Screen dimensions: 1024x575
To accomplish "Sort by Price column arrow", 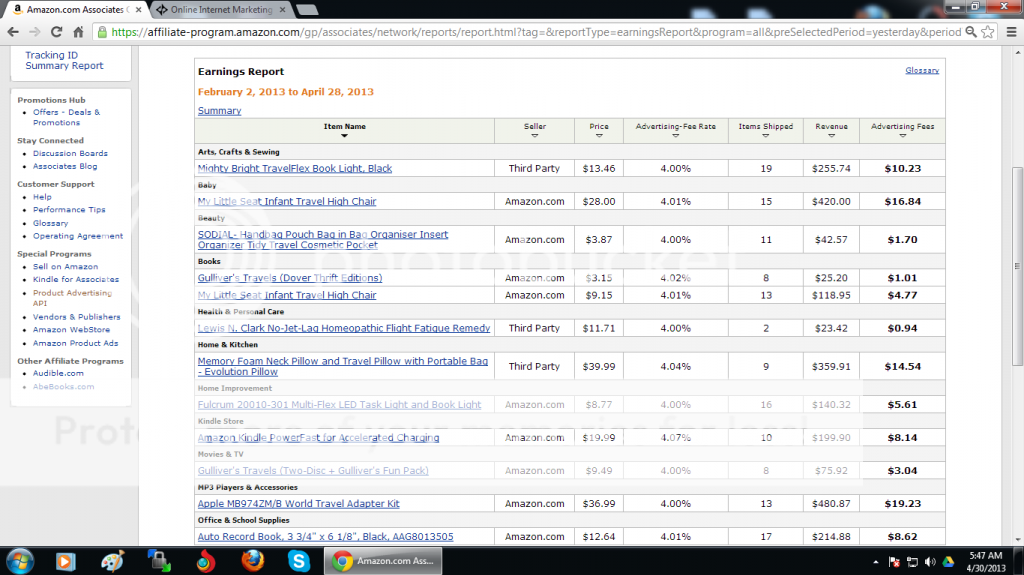I will (599, 136).
